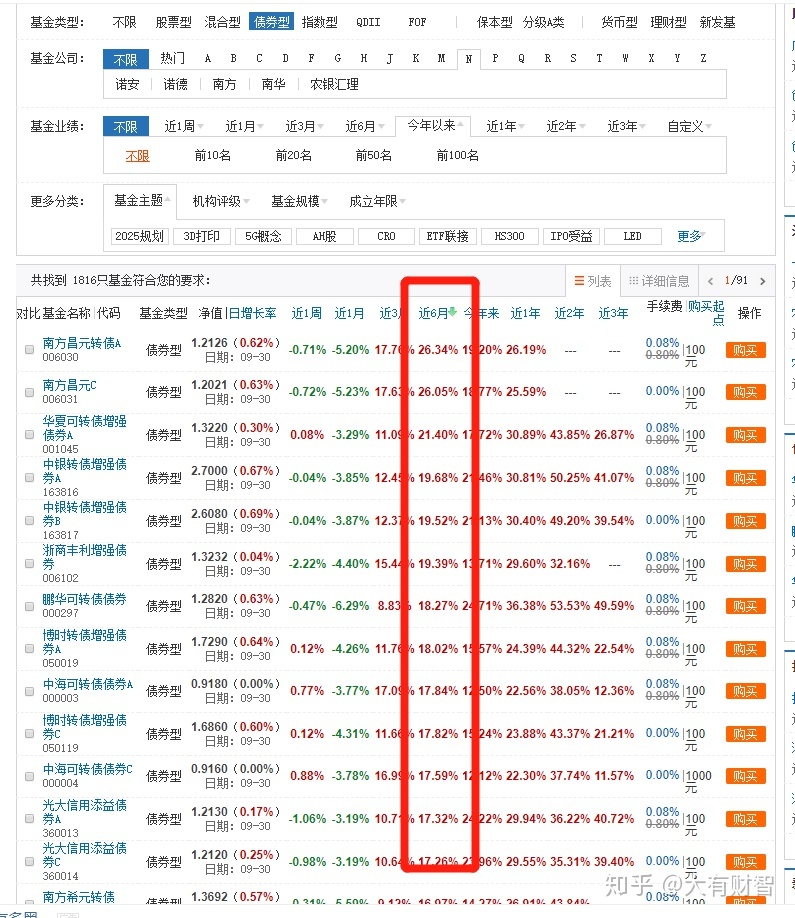This screenshot has width=795, height=918.
Task: Open the 近1周 performance dropdown
Action: click(x=183, y=126)
